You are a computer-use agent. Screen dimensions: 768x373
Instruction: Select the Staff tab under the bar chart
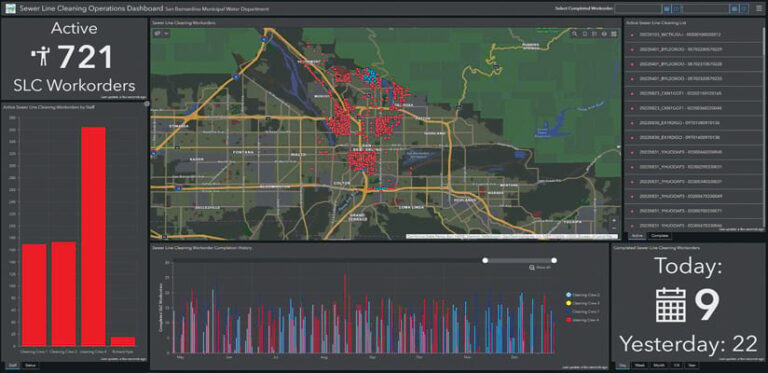point(12,365)
